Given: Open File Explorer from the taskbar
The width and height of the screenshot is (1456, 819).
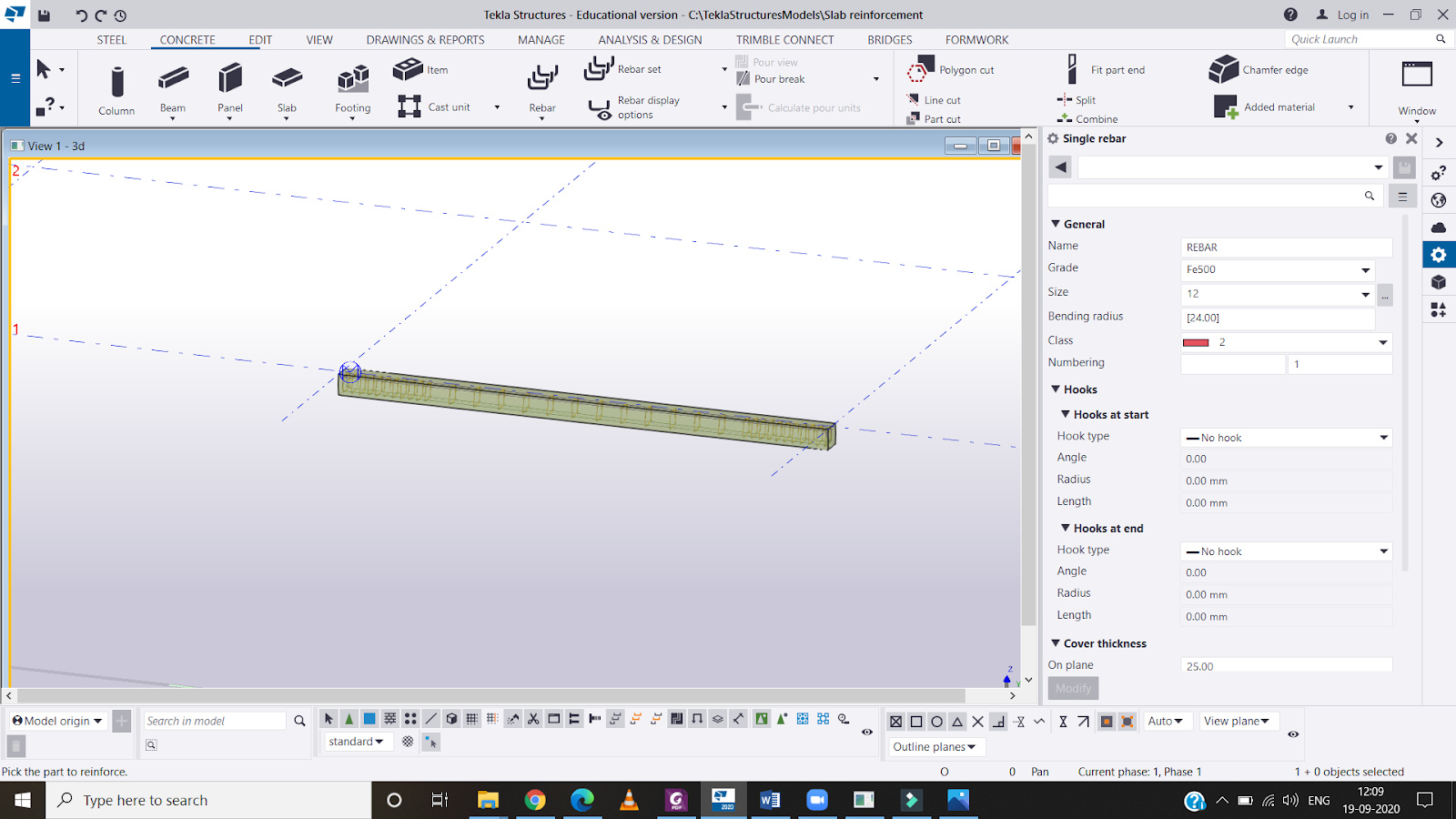Looking at the screenshot, I should [x=489, y=800].
